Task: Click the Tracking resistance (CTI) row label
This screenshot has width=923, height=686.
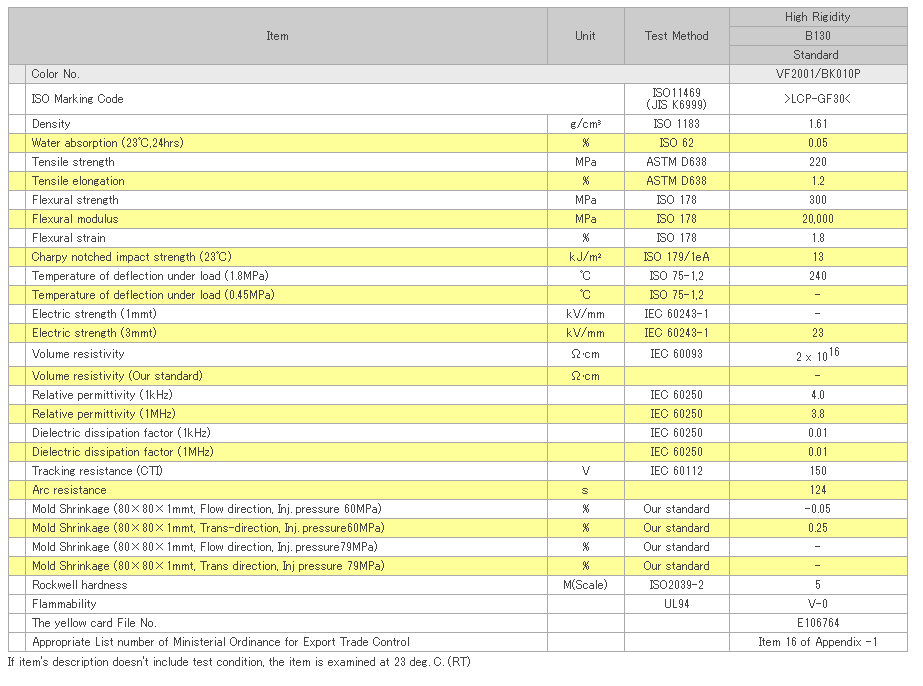Action: click(x=96, y=471)
